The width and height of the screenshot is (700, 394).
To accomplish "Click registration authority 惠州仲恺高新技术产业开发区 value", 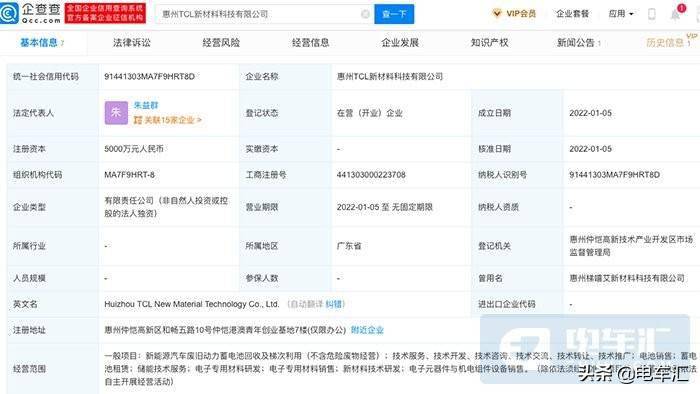I will [631, 246].
